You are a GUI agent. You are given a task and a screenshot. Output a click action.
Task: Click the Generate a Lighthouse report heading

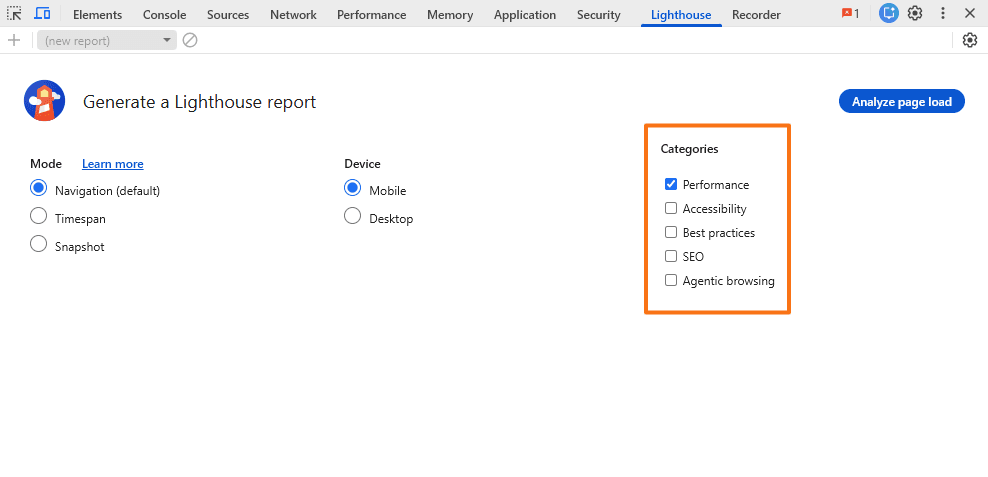click(x=199, y=101)
